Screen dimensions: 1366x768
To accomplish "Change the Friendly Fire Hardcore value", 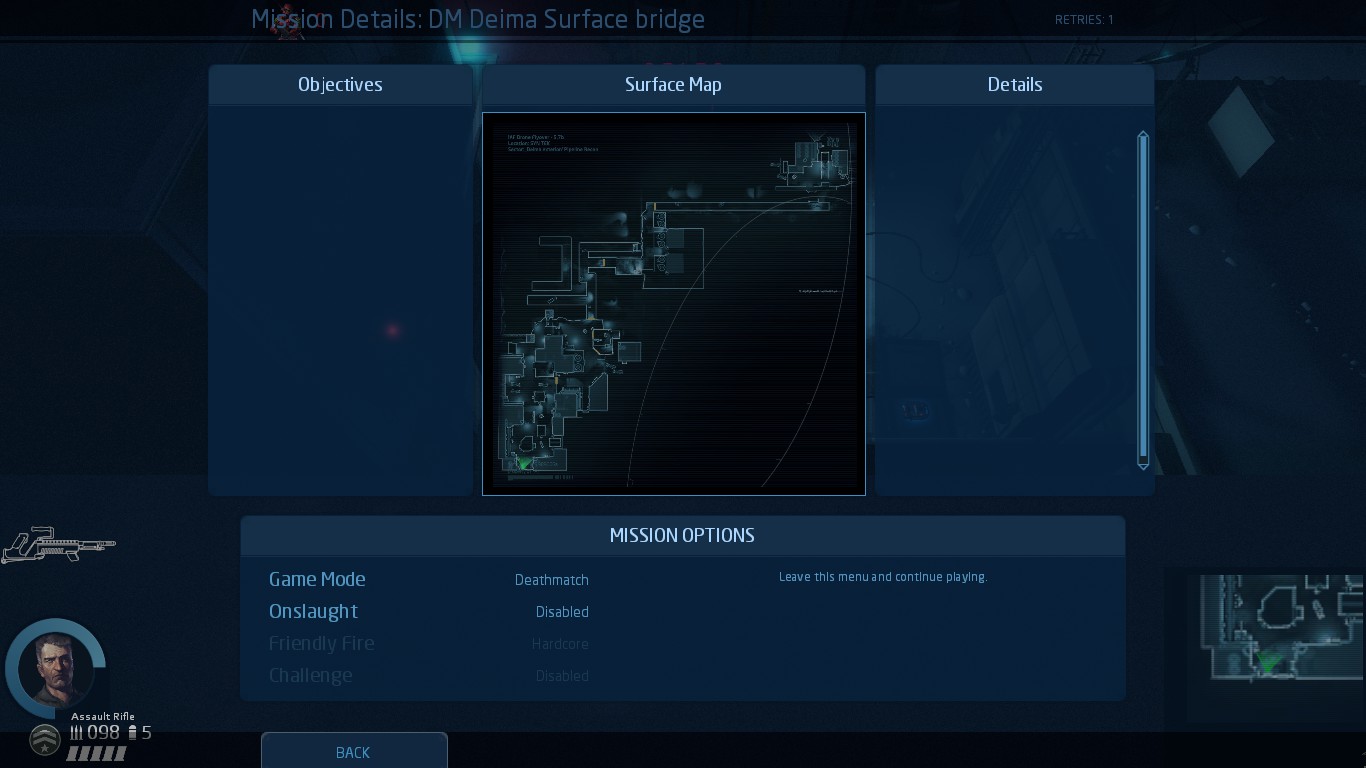I will pos(560,644).
